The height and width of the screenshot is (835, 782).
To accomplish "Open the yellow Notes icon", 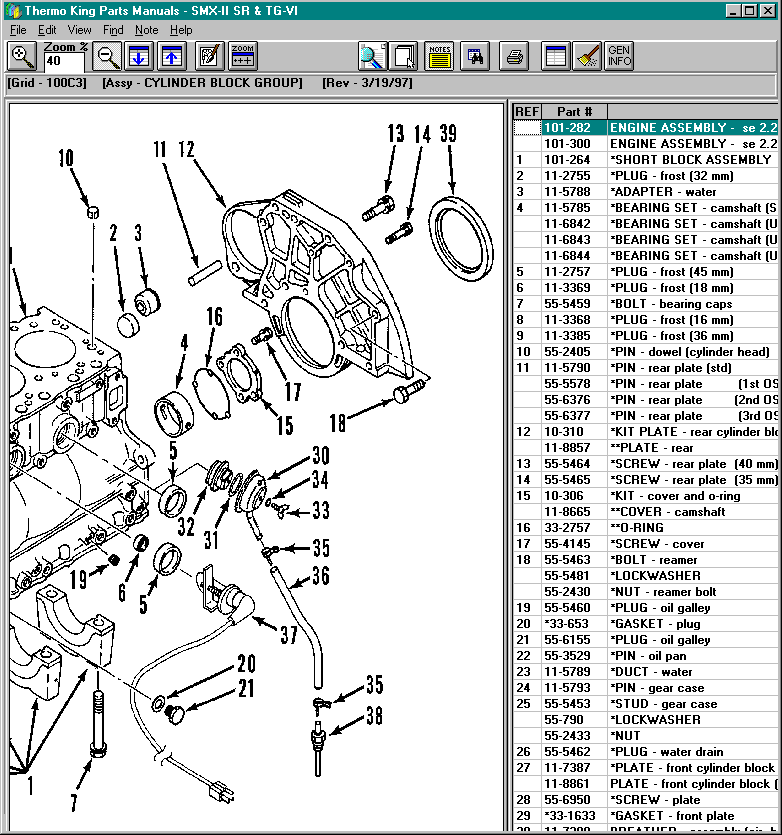I will pos(439,56).
